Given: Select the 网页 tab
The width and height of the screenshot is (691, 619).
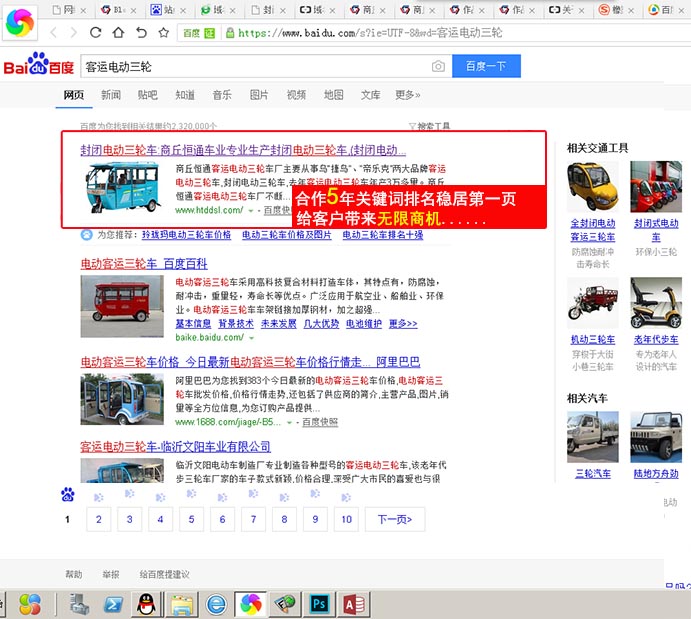Looking at the screenshot, I should (74, 95).
